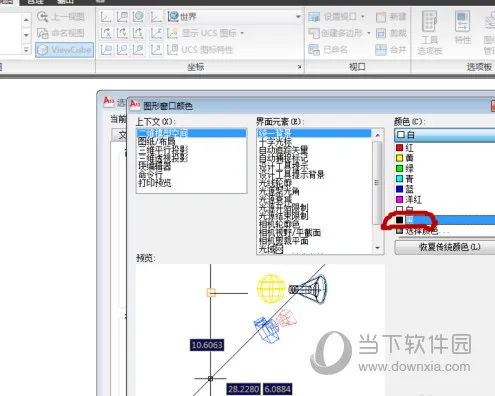This screenshot has width=495, height=396.
Task: Select 二维模型空间 in the context list
Action: point(191,133)
